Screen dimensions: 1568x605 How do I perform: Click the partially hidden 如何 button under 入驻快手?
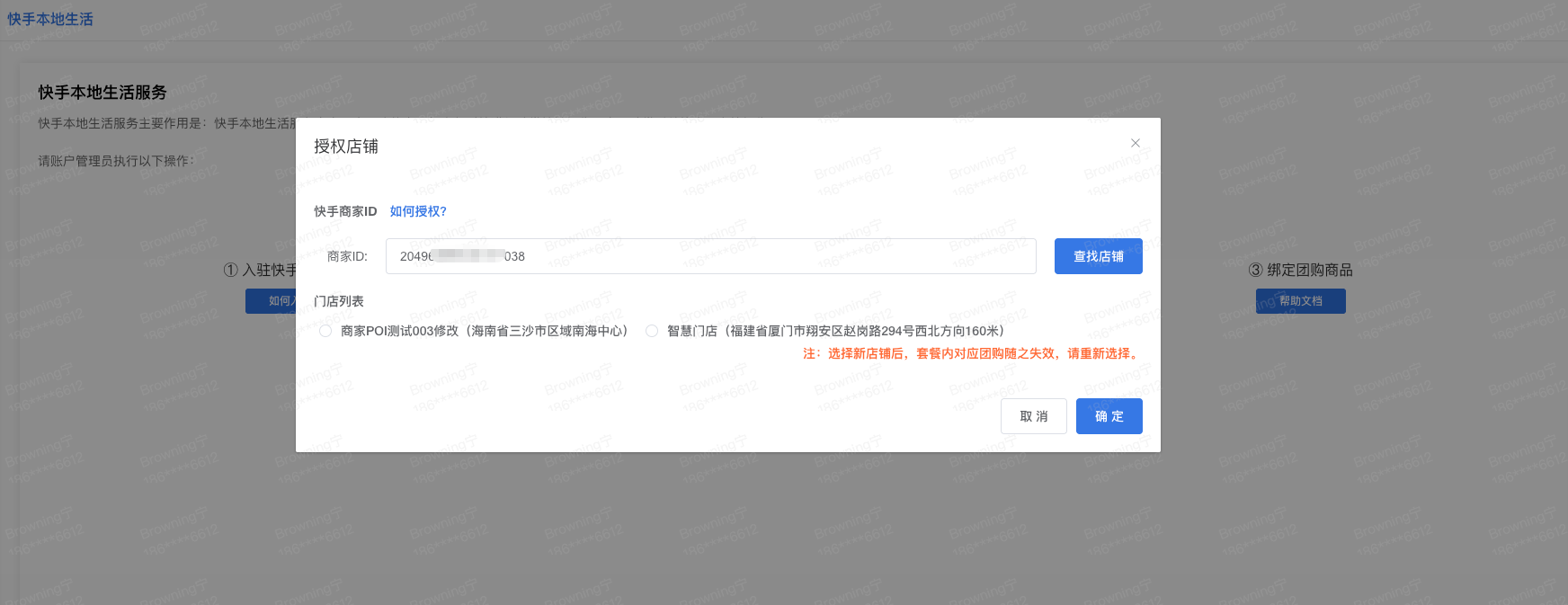tap(271, 301)
